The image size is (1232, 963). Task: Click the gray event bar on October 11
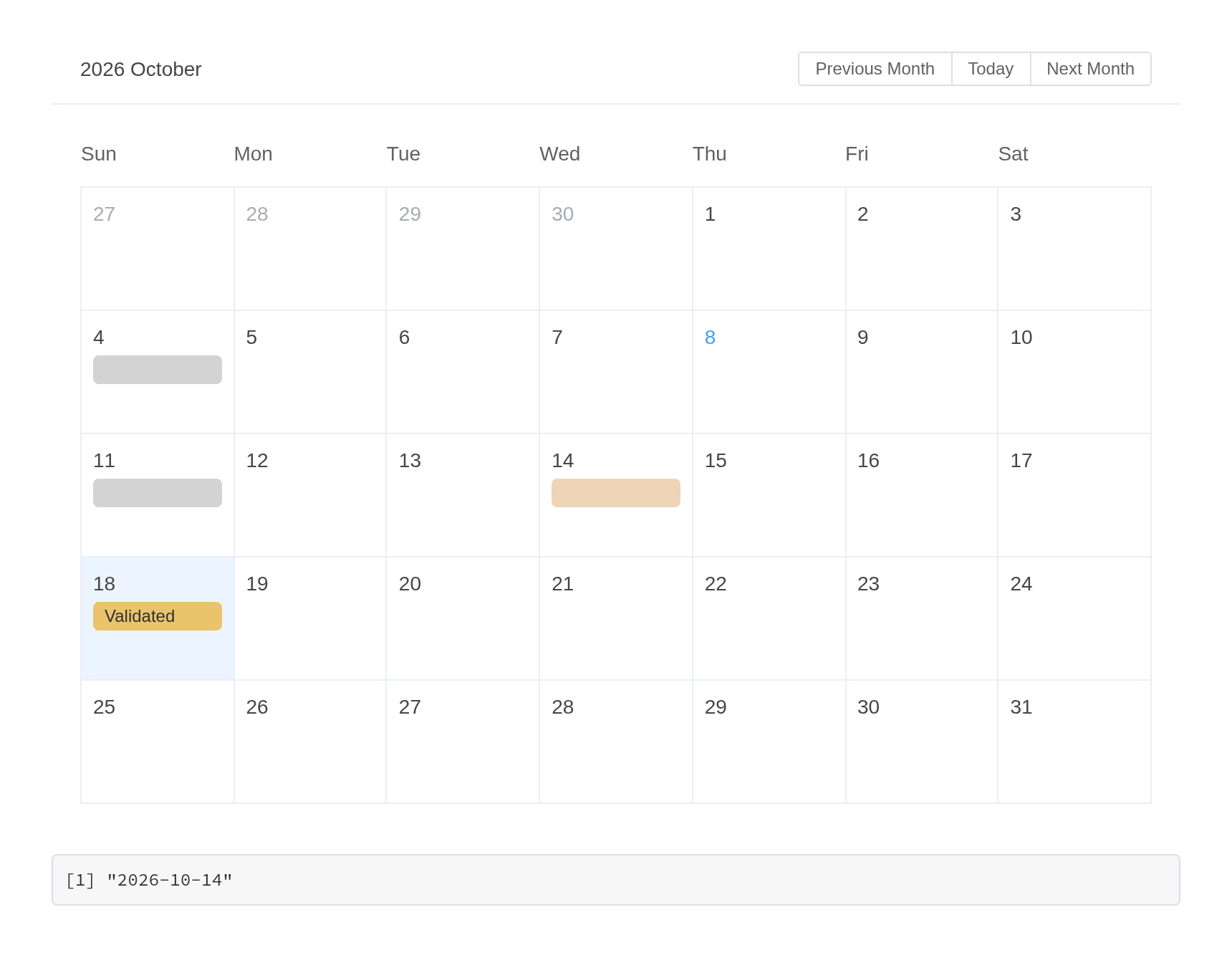click(x=158, y=493)
